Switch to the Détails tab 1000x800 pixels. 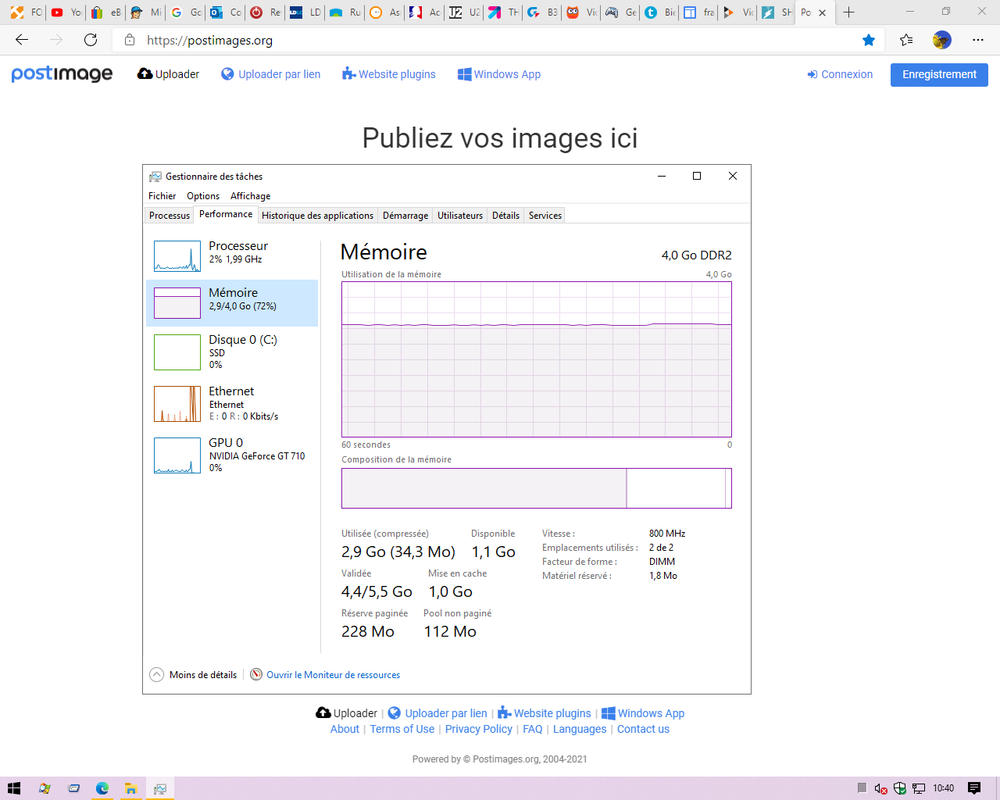click(505, 216)
